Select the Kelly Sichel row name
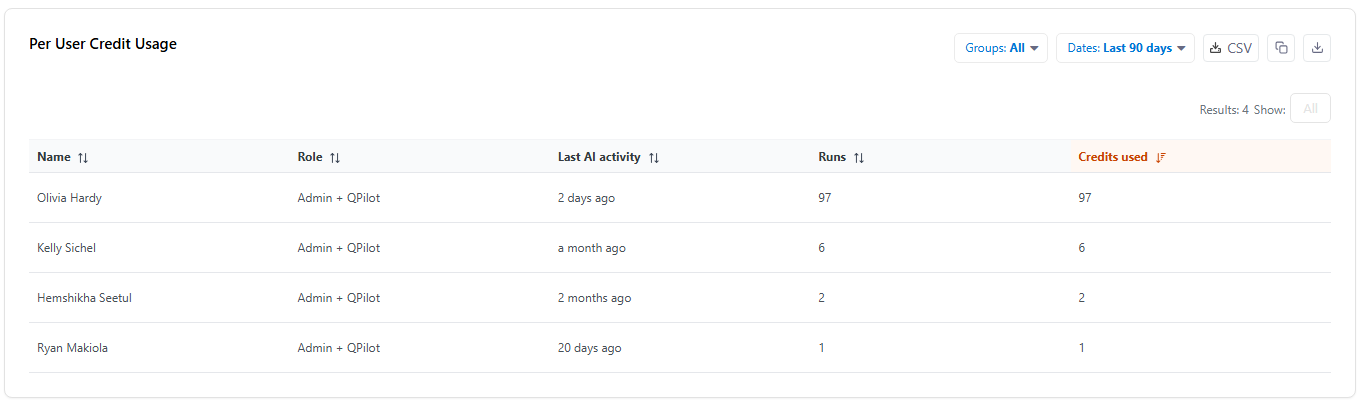This screenshot has width=1363, height=405. [x=66, y=248]
